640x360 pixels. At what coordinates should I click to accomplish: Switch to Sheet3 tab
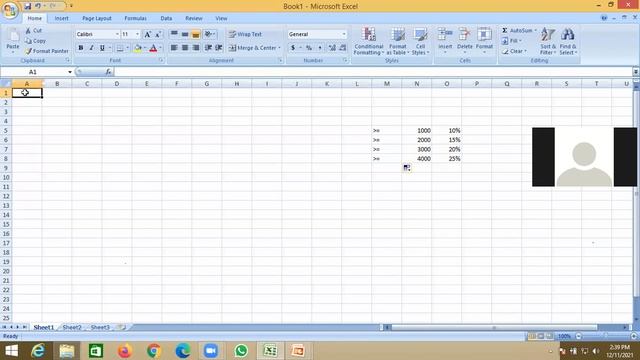[100, 327]
